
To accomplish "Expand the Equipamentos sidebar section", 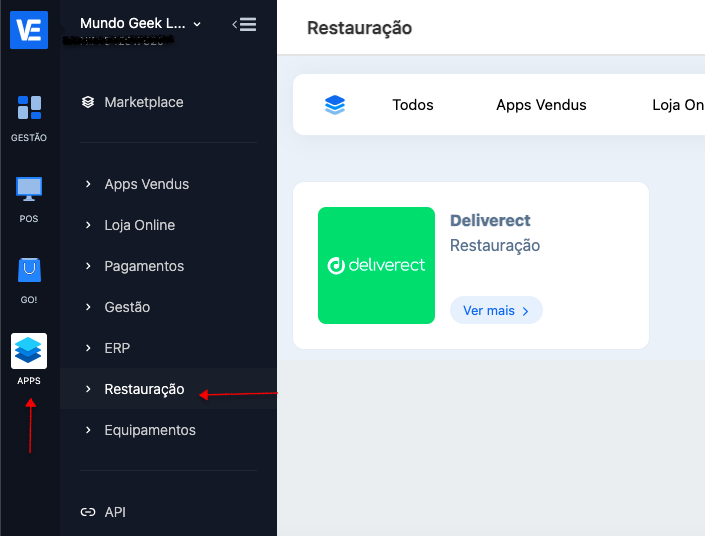I will (150, 430).
